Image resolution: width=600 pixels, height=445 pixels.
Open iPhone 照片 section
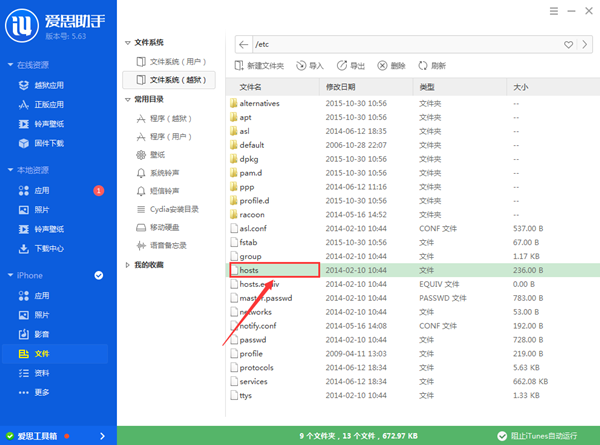click(34, 315)
